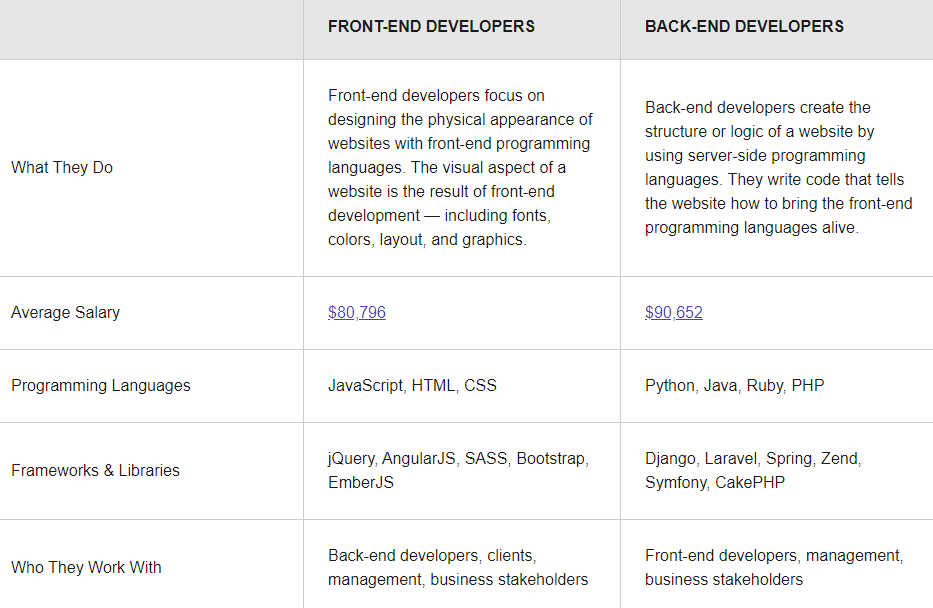Select the What They Do row label
Viewport: 933px width, 608px height.
tap(62, 167)
